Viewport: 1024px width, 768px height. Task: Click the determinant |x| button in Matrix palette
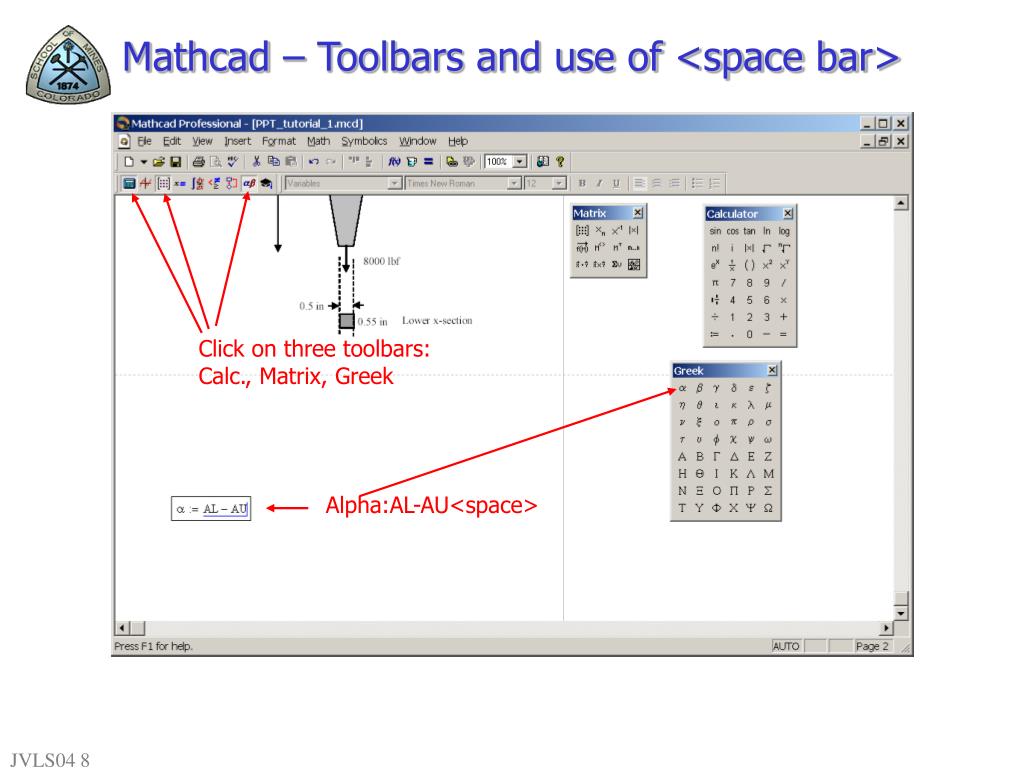pyautogui.click(x=633, y=231)
